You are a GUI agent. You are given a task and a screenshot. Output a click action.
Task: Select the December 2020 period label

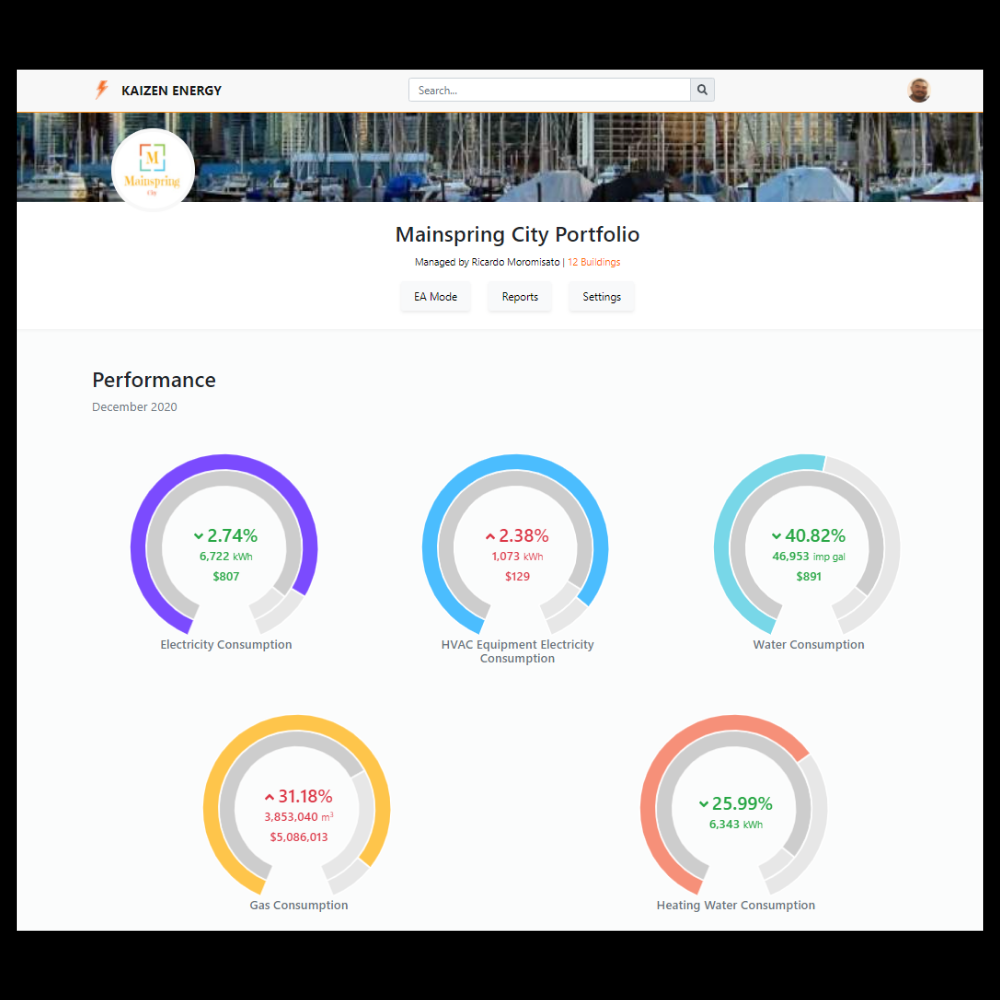click(x=134, y=406)
